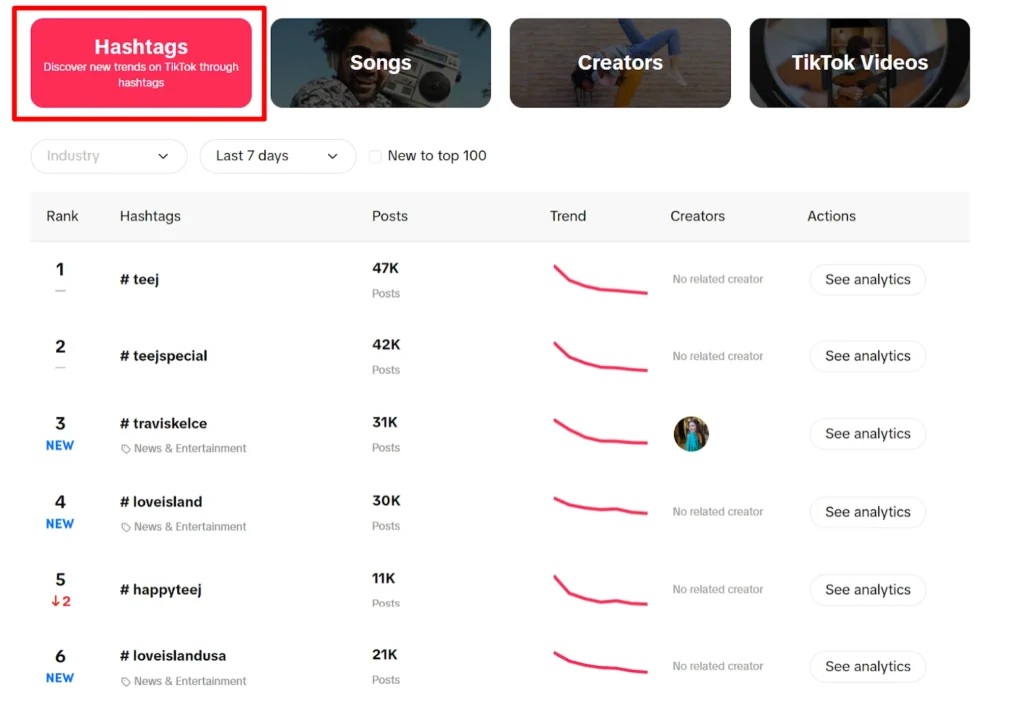The width and height of the screenshot is (1024, 717).
Task: Open the traviskelce related creator avatar
Action: pos(691,434)
